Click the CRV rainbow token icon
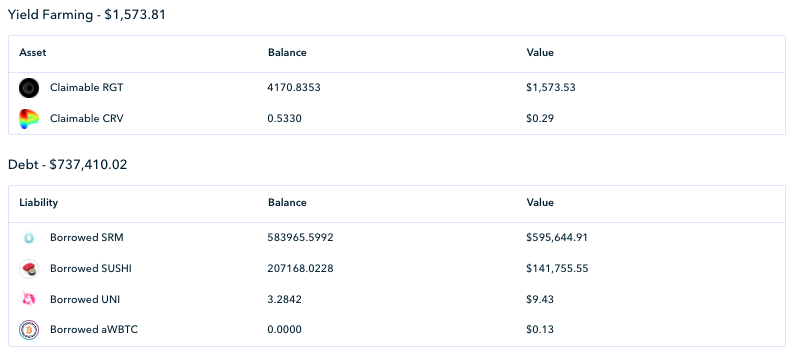Image resolution: width=799 pixels, height=361 pixels. pos(29,118)
